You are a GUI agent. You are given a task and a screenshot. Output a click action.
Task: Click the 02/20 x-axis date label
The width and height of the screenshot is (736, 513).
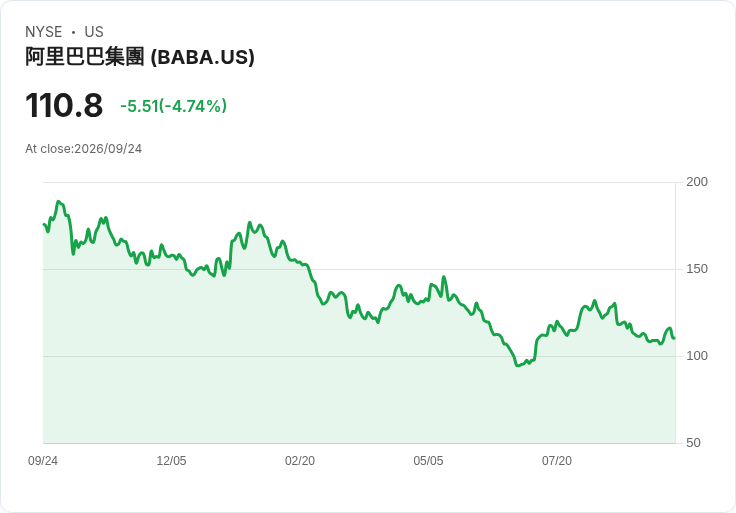click(300, 461)
